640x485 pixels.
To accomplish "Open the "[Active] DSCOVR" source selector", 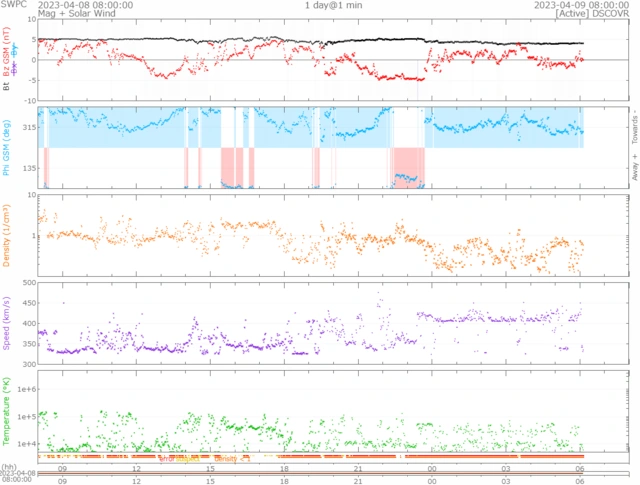I will (592, 13).
